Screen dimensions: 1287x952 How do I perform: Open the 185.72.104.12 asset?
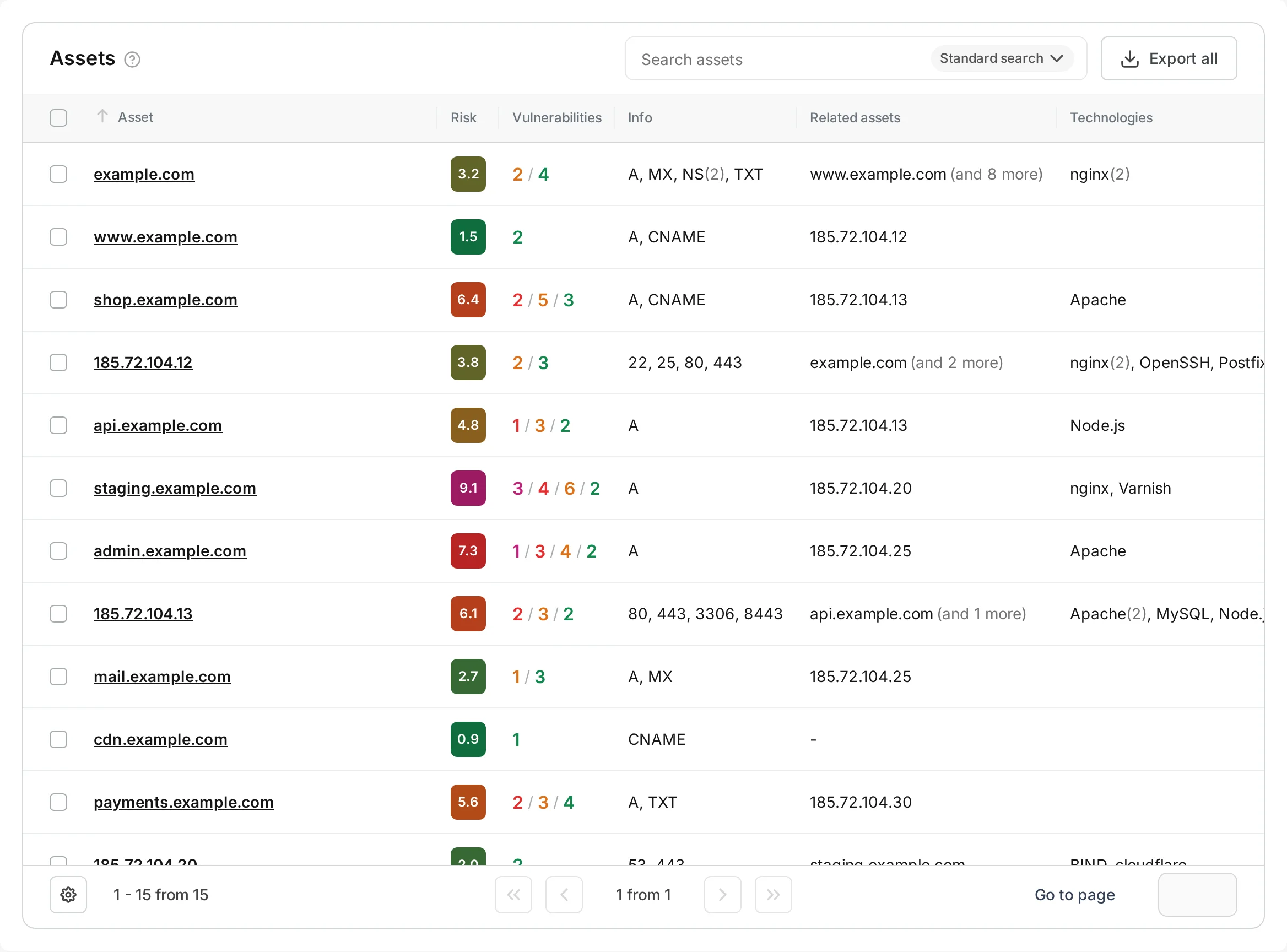click(x=143, y=363)
